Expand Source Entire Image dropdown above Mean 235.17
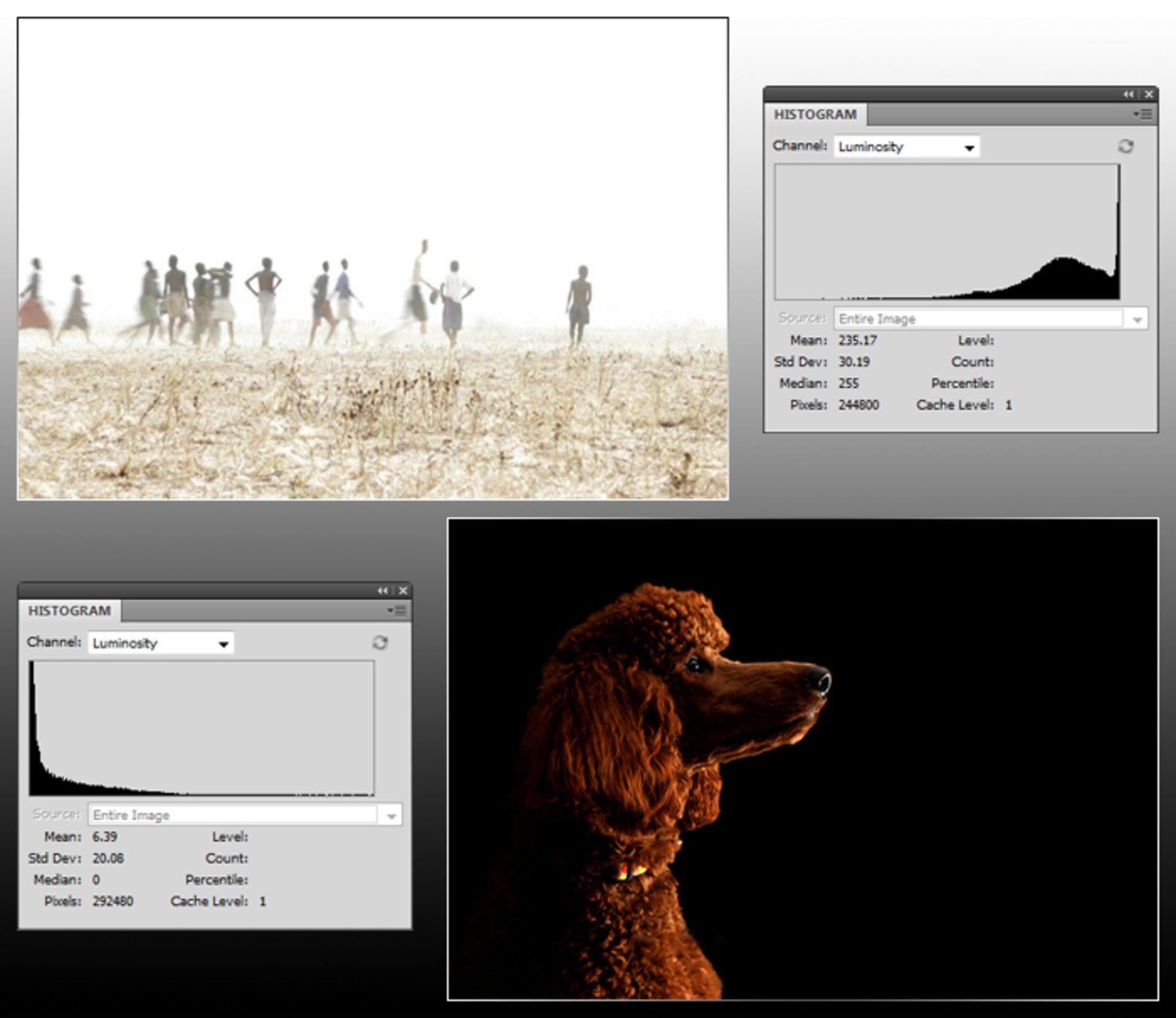This screenshot has height=1018, width=1176. 1137,319
